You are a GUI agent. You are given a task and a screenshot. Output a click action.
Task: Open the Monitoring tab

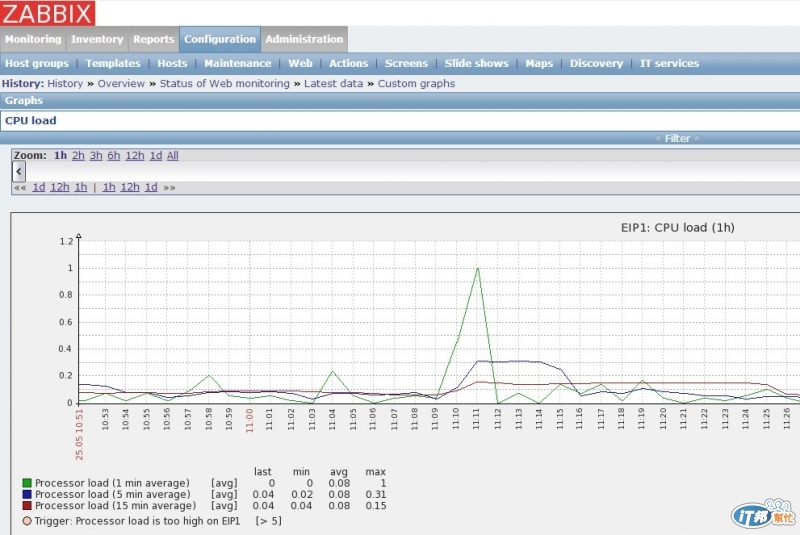(33, 39)
